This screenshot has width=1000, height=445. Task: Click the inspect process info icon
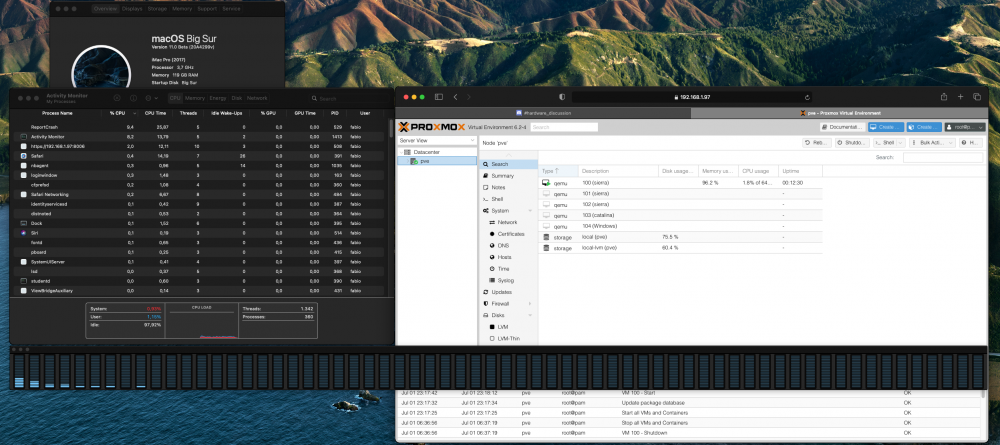133,98
